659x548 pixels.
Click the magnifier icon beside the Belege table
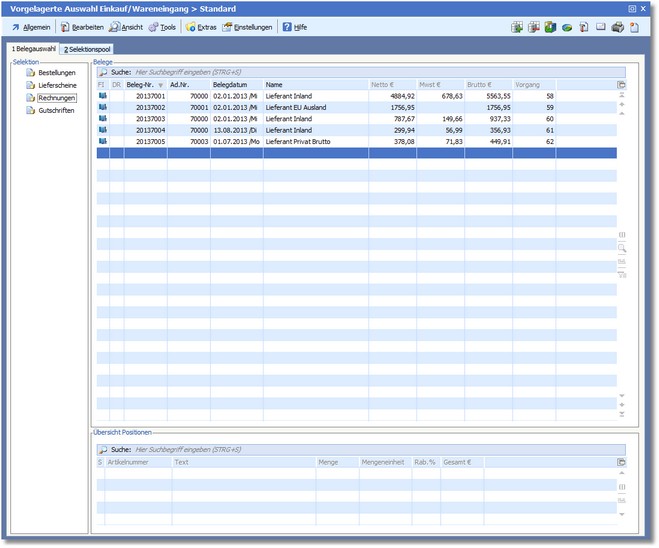[x=621, y=248]
